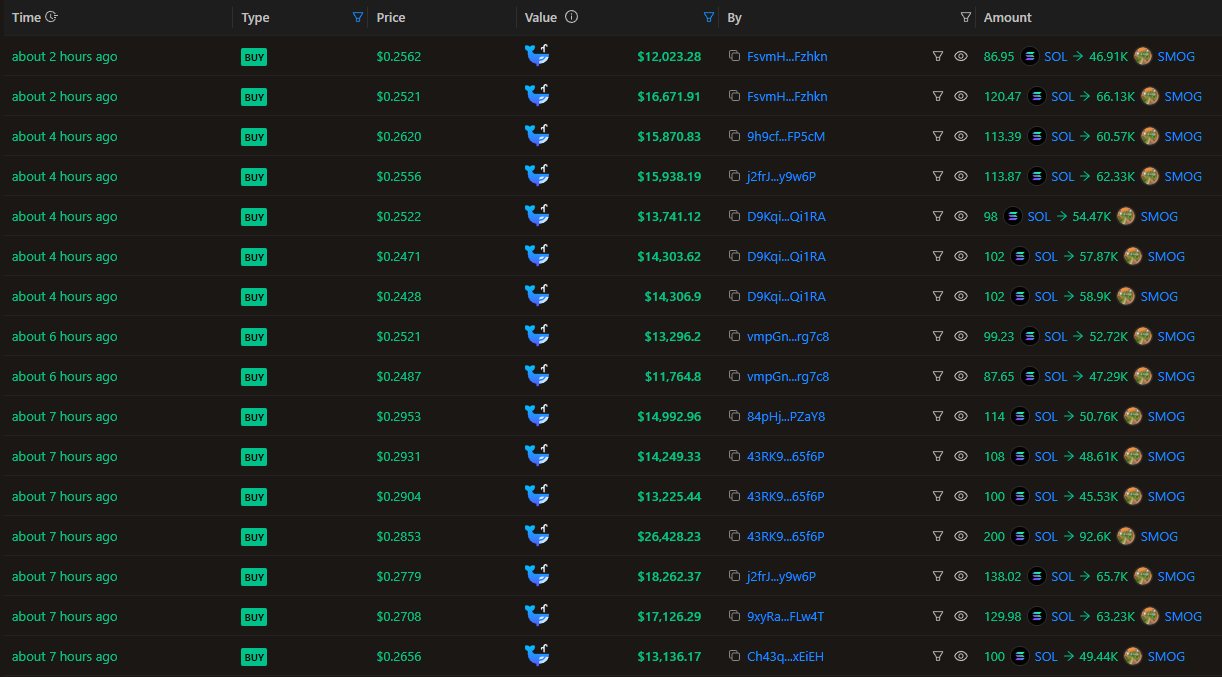This screenshot has width=1222, height=677.
Task: Copy the 9h9cf...FP5cM wallet address
Action: pyautogui.click(x=734, y=137)
